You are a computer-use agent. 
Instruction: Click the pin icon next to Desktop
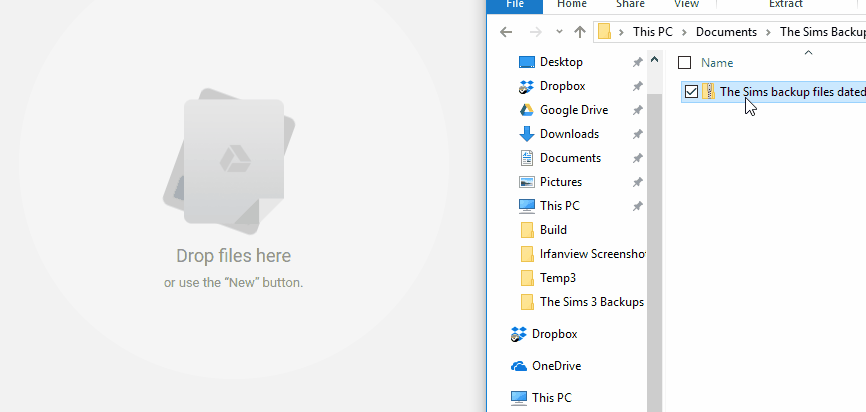[x=637, y=62]
